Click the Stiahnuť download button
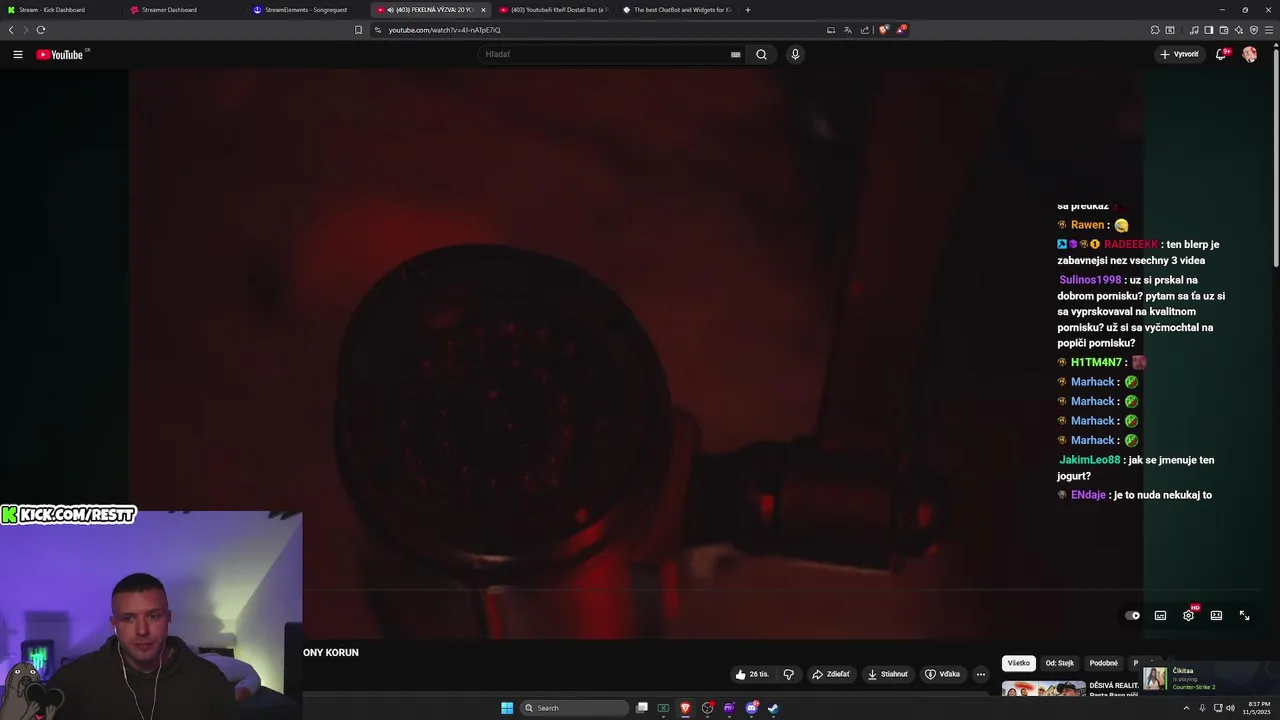 tap(888, 674)
